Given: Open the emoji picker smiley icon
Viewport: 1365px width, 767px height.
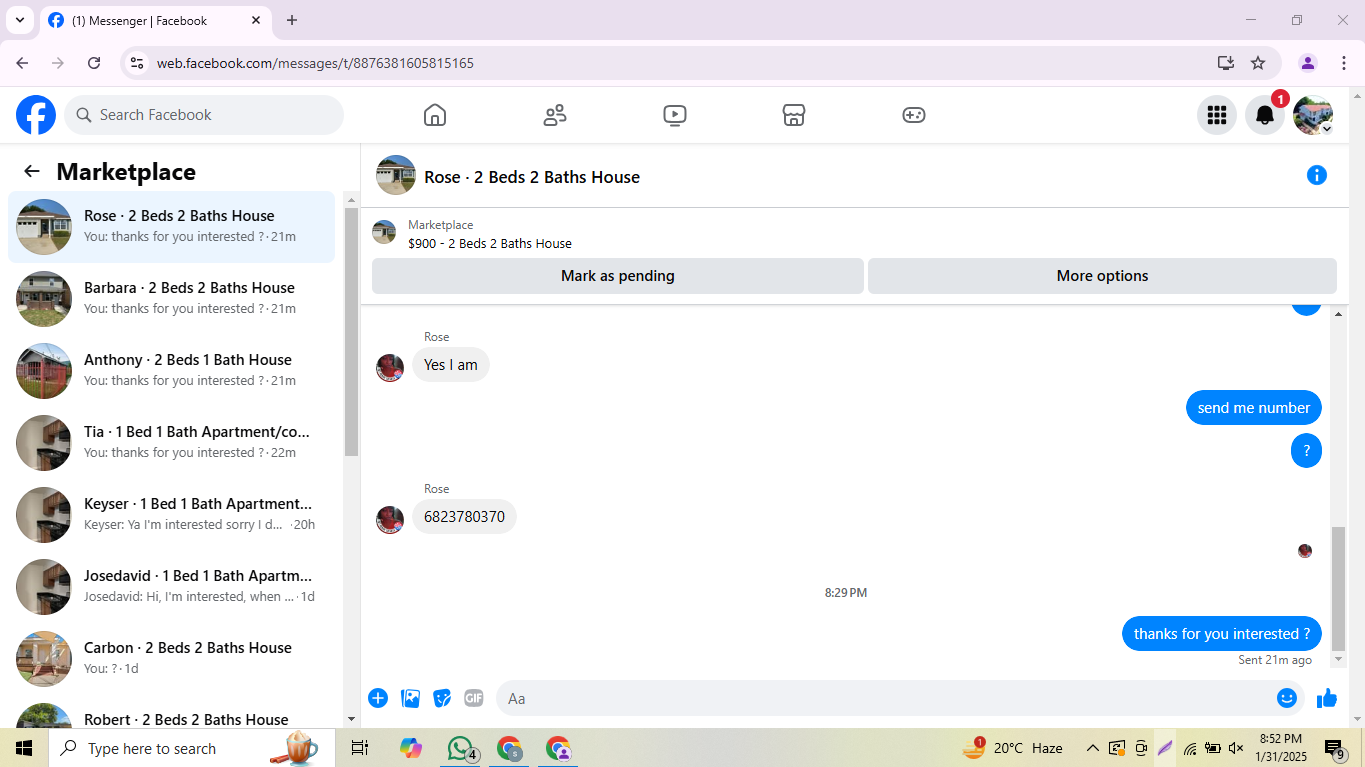Looking at the screenshot, I should tap(1287, 698).
